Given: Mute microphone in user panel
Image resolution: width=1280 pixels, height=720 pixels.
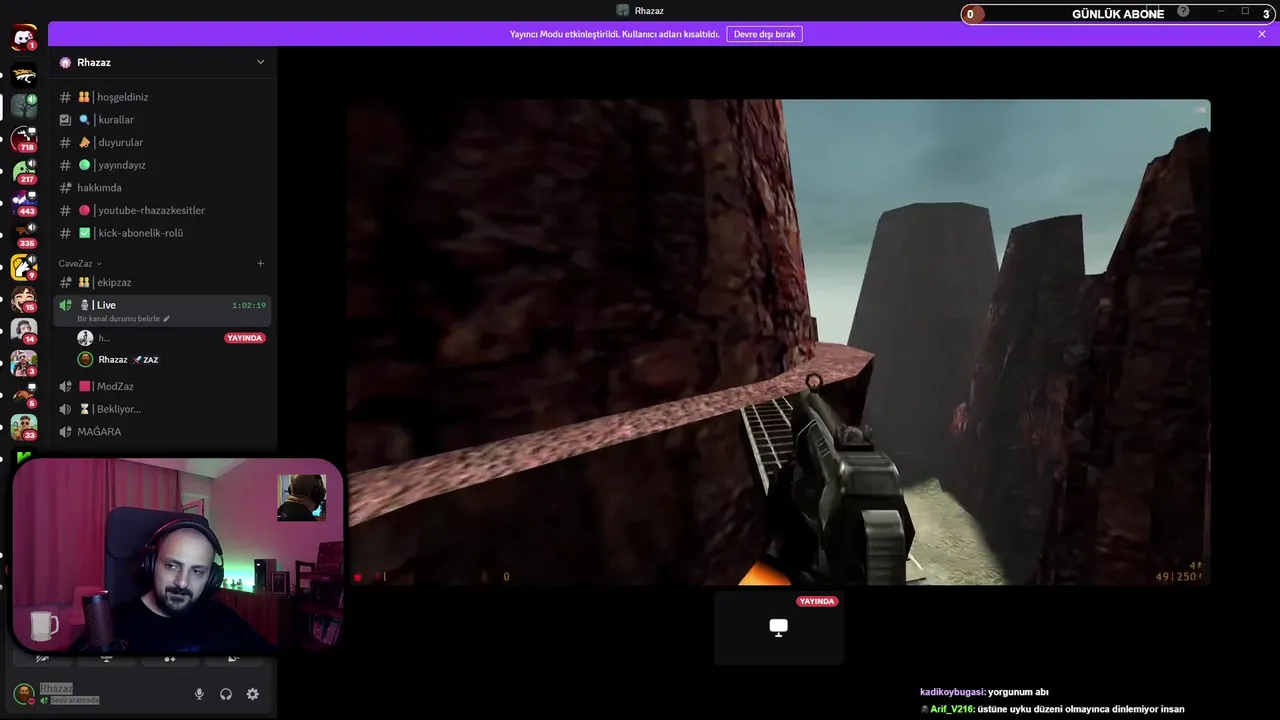Looking at the screenshot, I should coord(199,694).
